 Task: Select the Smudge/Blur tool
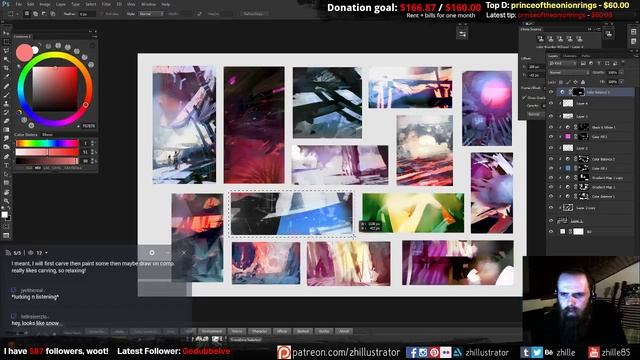point(6,139)
